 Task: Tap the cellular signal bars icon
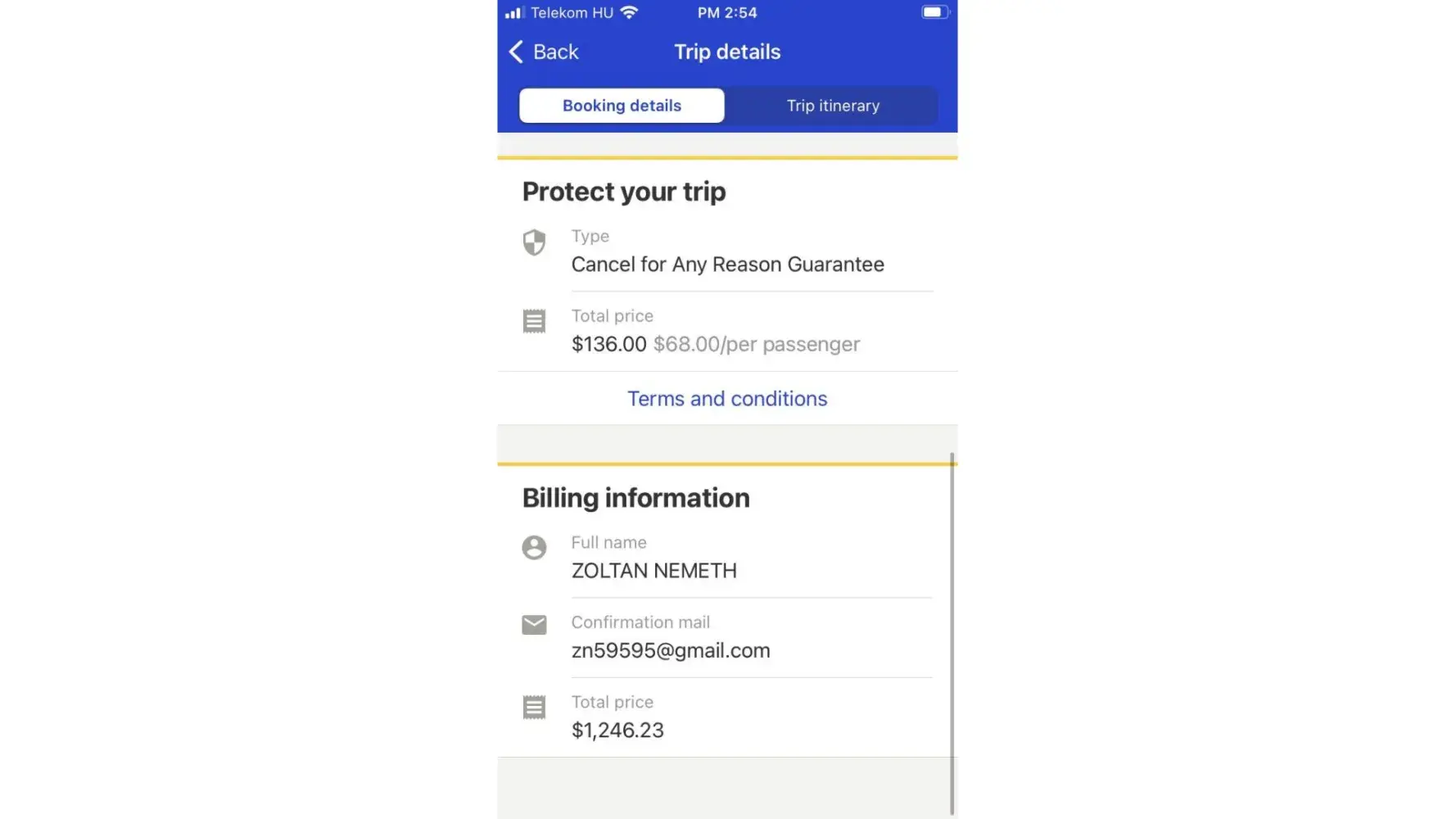pos(514,12)
